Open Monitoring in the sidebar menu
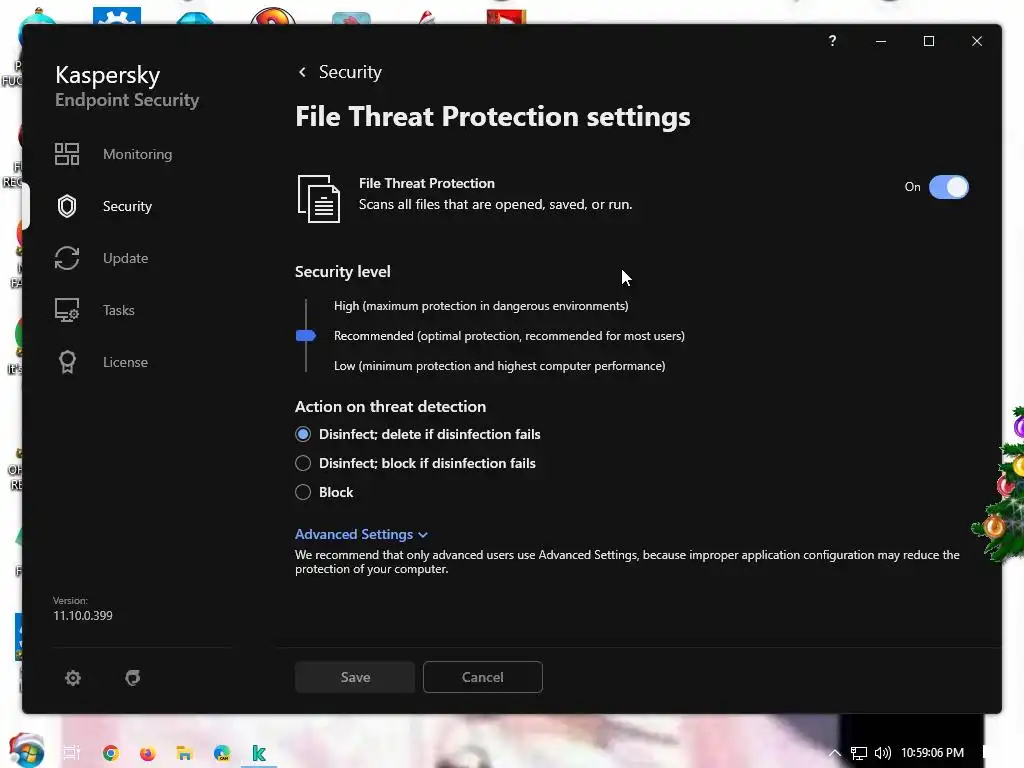Viewport: 1024px width, 768px height. coord(138,154)
